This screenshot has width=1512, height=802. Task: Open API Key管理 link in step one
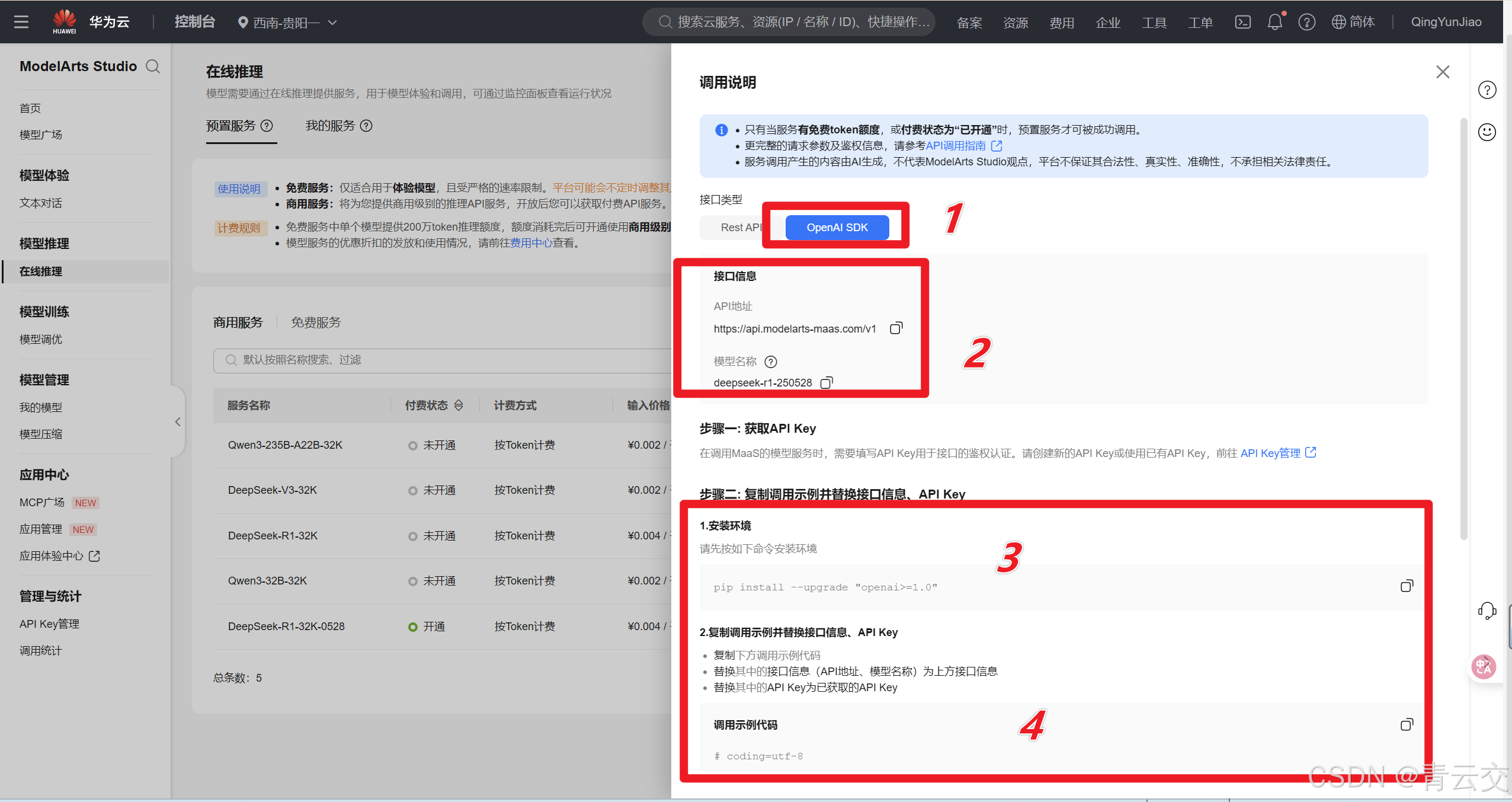pyautogui.click(x=1270, y=453)
